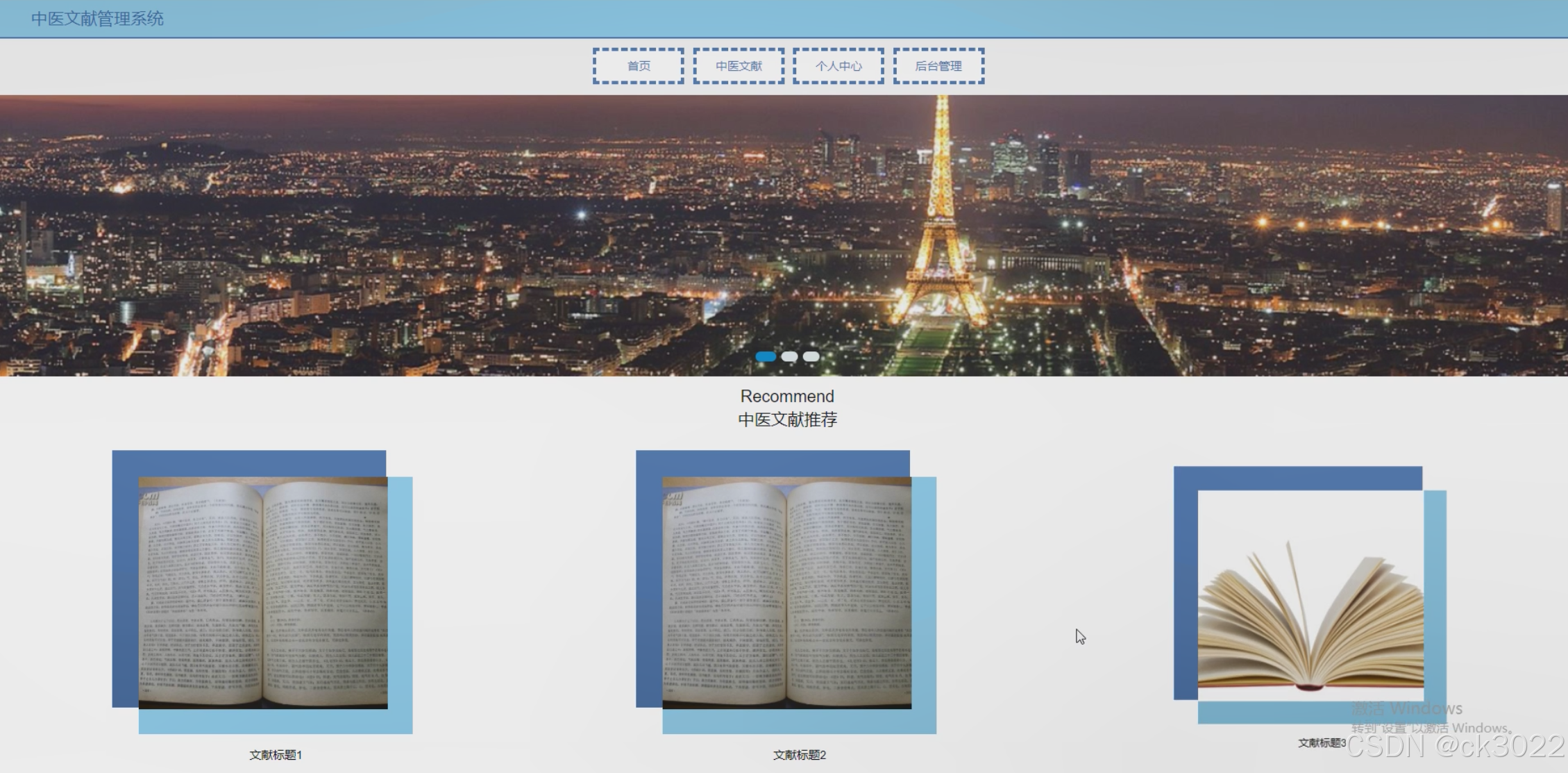Select the first blue carousel indicator dot

tap(766, 356)
